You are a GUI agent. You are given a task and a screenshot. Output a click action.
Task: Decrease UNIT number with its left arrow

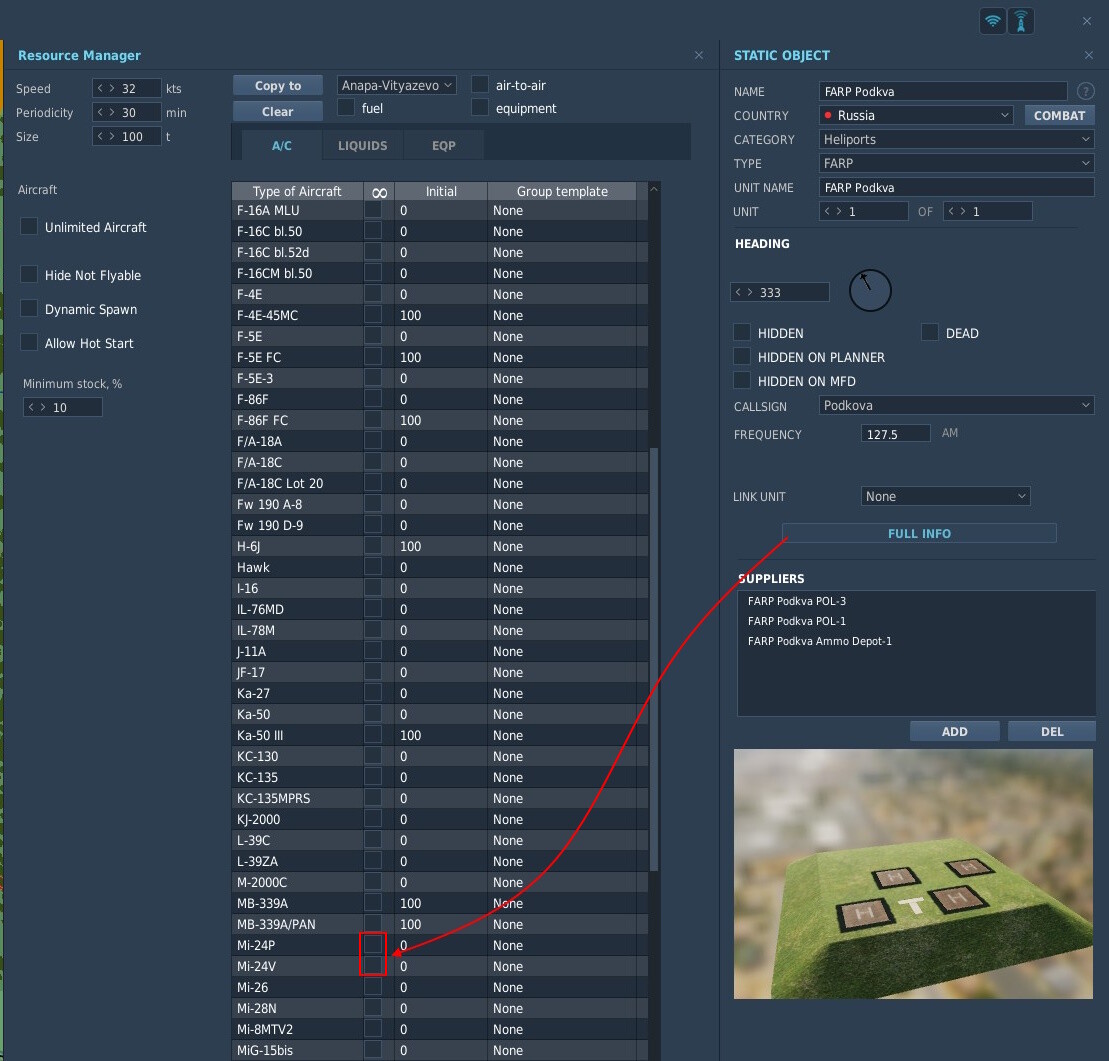click(x=828, y=211)
